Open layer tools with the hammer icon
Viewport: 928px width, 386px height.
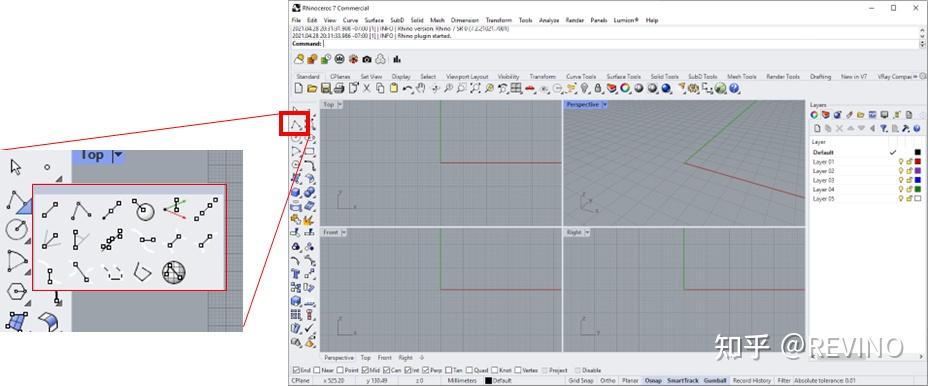pyautogui.click(x=906, y=128)
